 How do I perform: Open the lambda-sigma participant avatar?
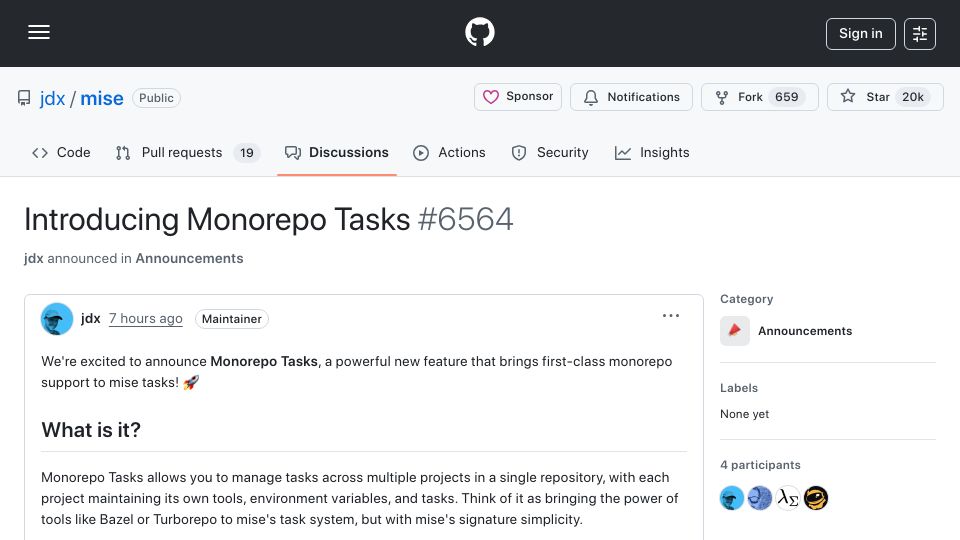coord(788,498)
